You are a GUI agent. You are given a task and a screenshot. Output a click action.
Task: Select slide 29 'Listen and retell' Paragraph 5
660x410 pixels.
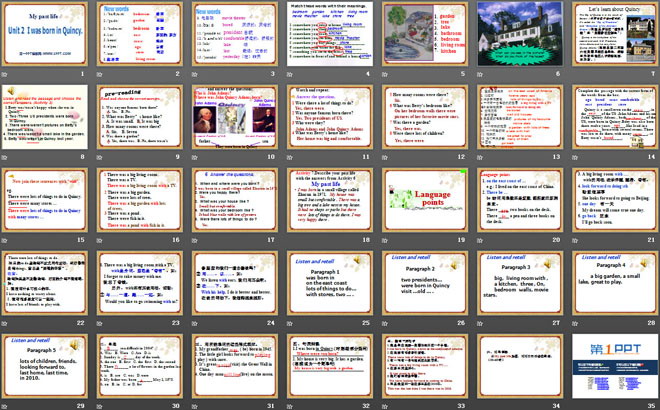tap(45, 366)
